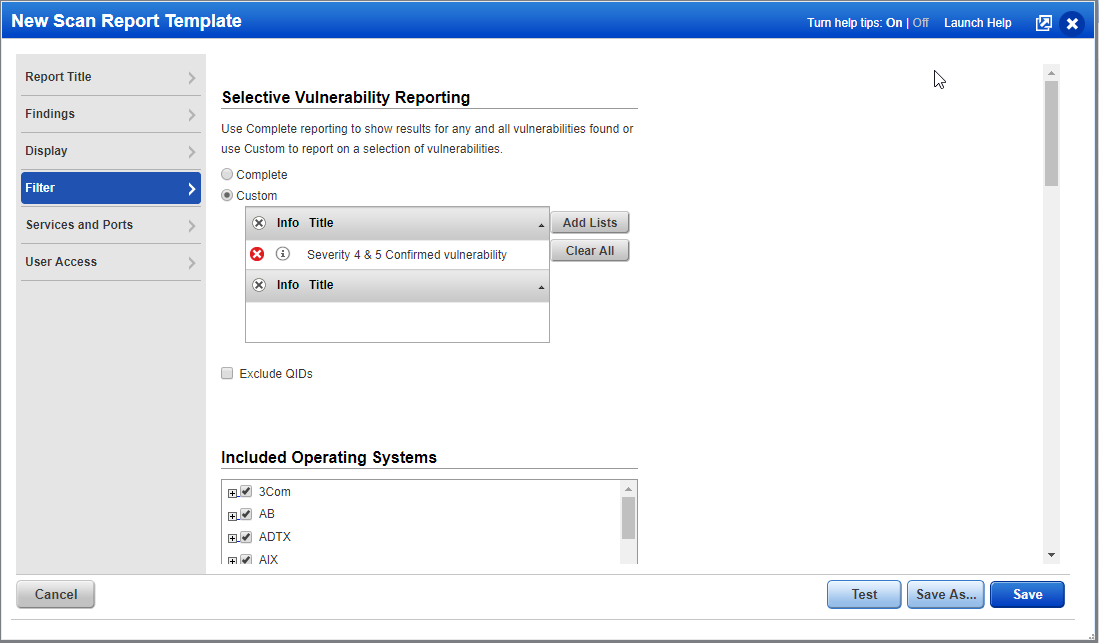Click the chevron on User Access
This screenshot has height=643, width=1099.
pyautogui.click(x=193, y=262)
